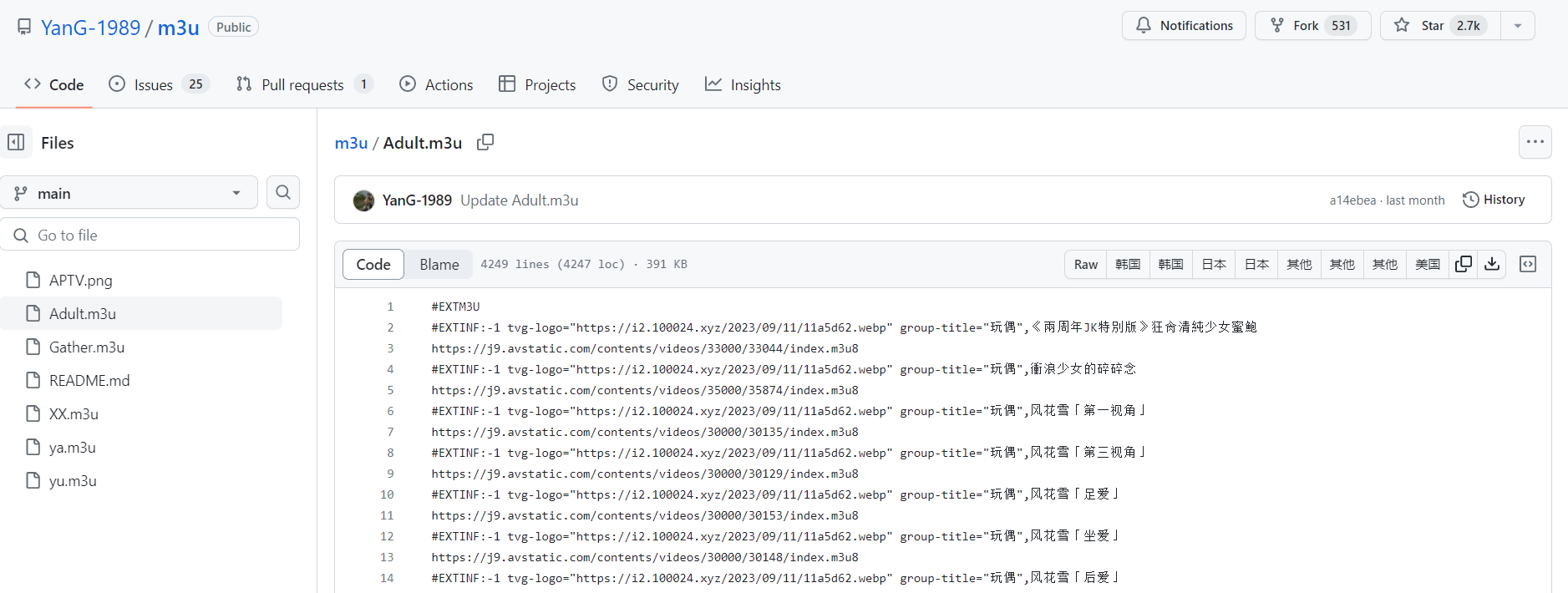Viewport: 1568px width, 593px height.
Task: Click the Public visibility badge
Action: coord(233,27)
